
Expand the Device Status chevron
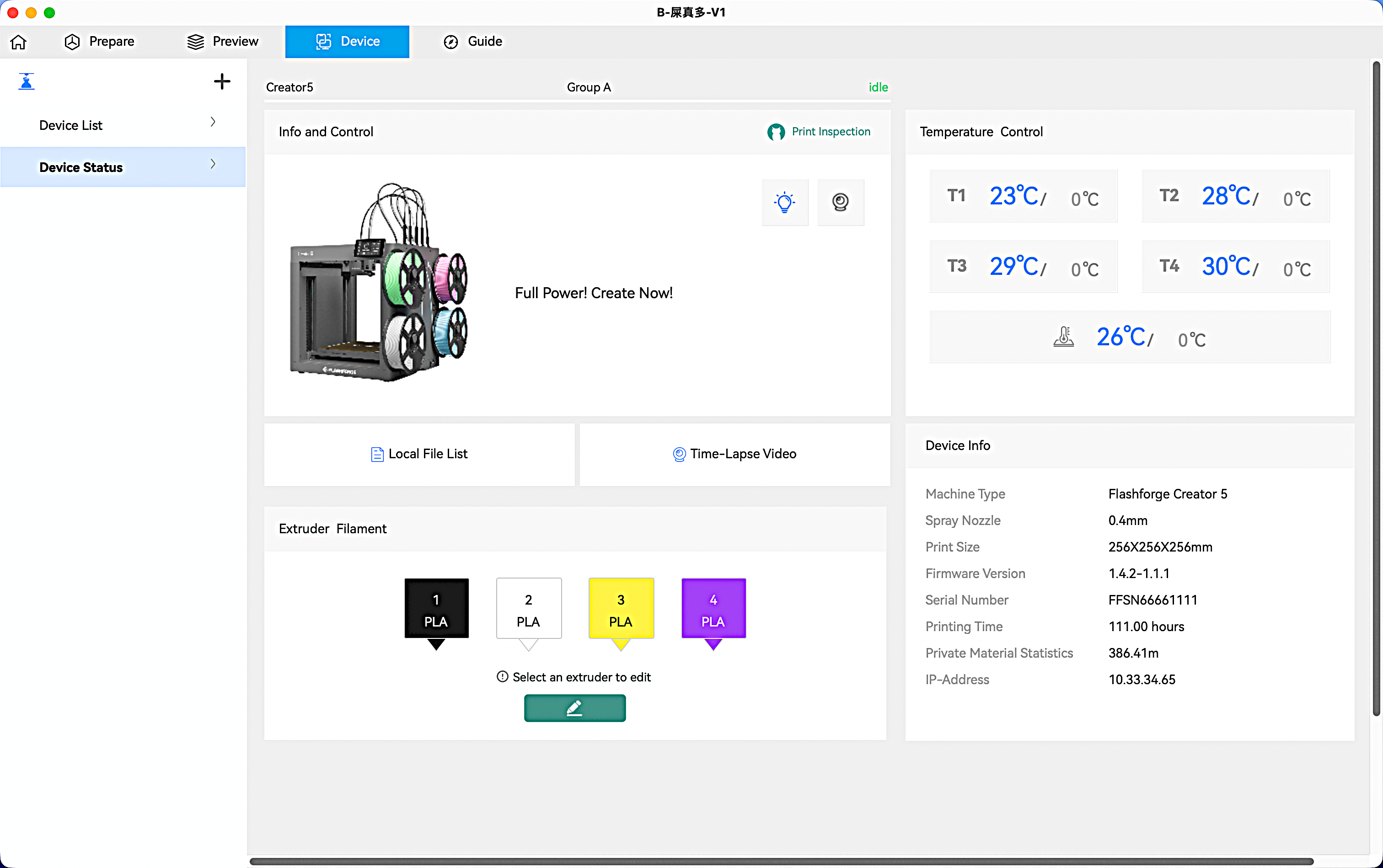(x=213, y=164)
